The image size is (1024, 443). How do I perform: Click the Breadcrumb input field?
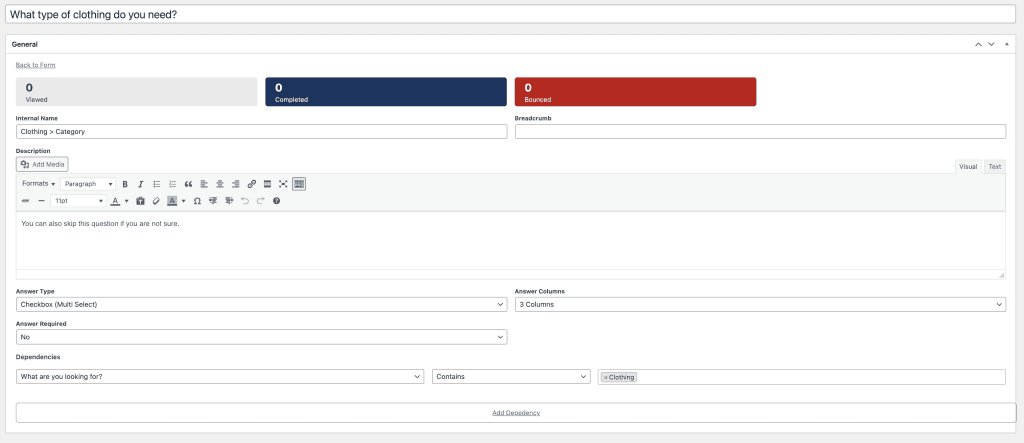coord(760,131)
